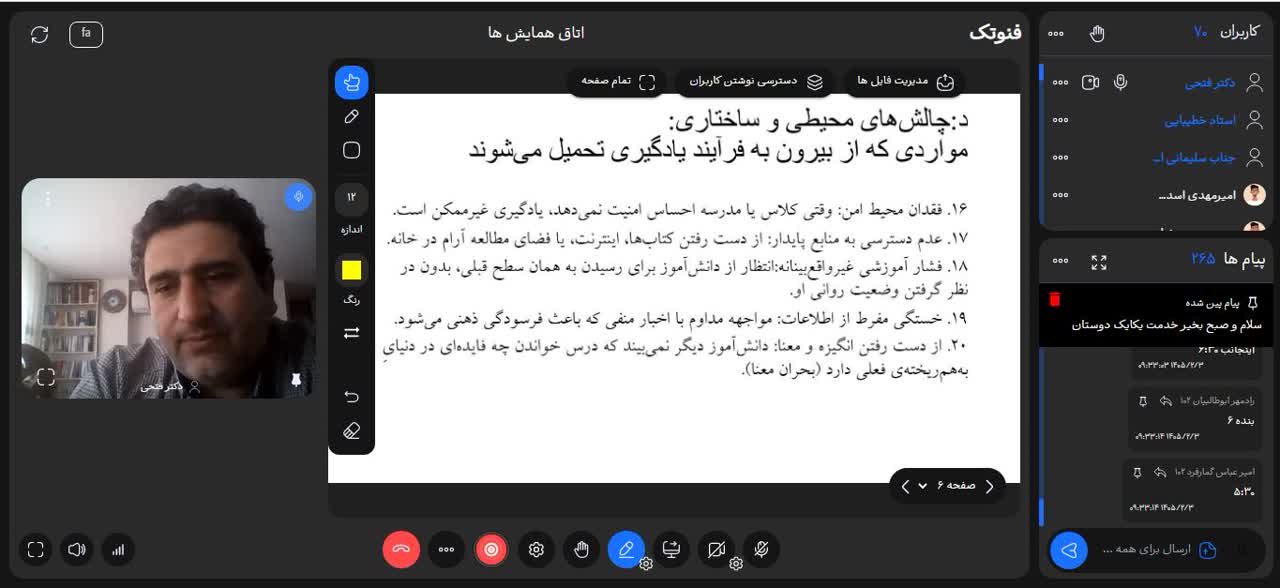This screenshot has width=1280, height=588.
Task: Select user امیرمهدی in user list
Action: point(1197,195)
